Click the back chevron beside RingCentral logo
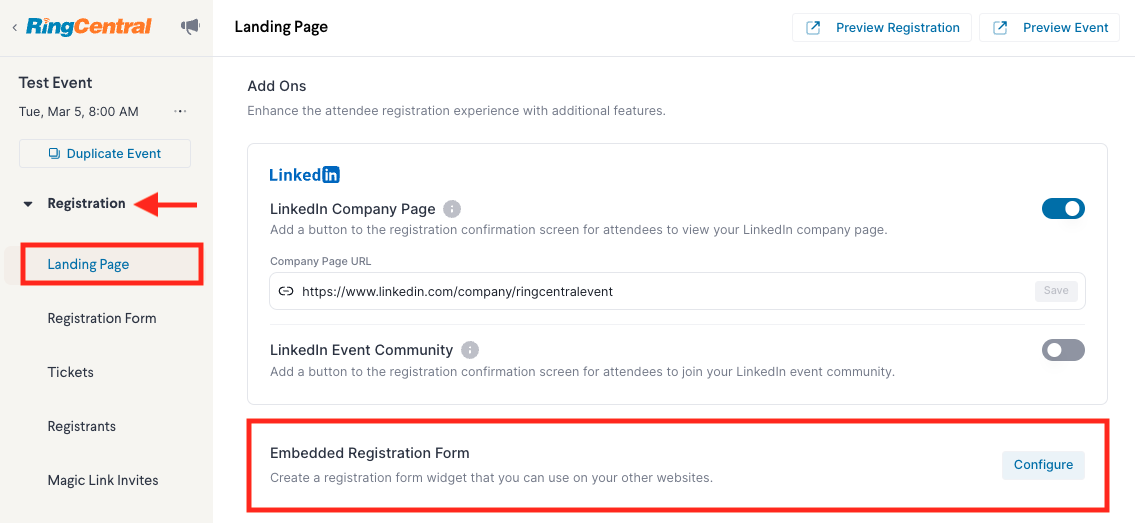Image resolution: width=1135 pixels, height=523 pixels. point(14,27)
